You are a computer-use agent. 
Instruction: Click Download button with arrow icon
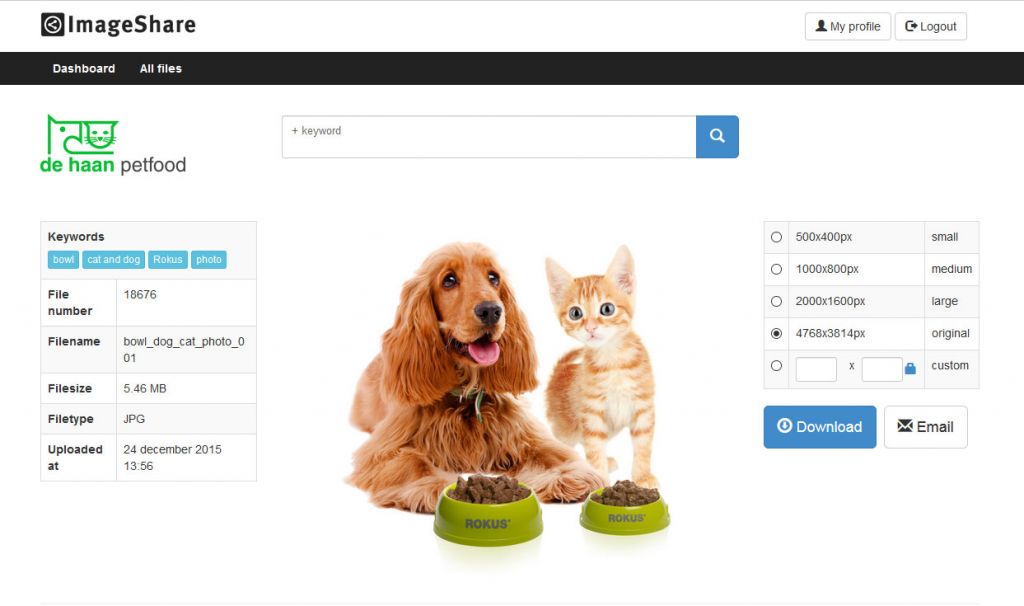pyautogui.click(x=820, y=427)
